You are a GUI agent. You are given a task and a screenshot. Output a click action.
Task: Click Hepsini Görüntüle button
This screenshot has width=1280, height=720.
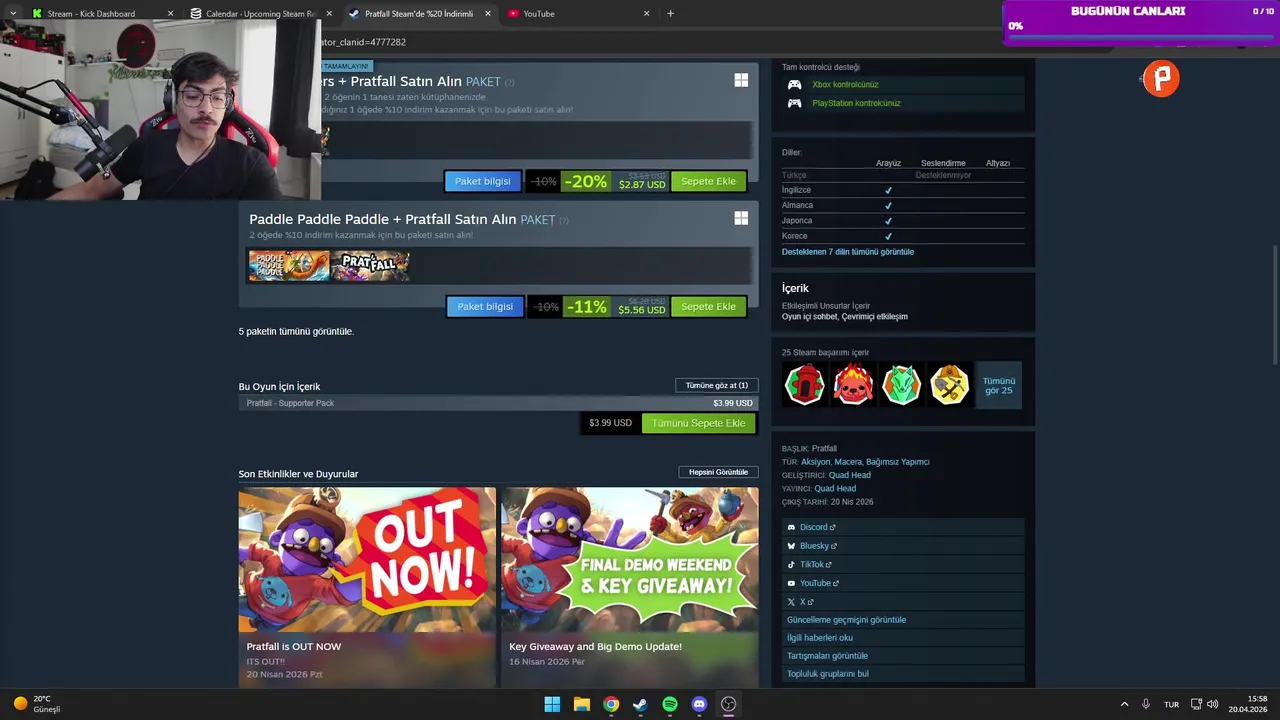pyautogui.click(x=718, y=472)
